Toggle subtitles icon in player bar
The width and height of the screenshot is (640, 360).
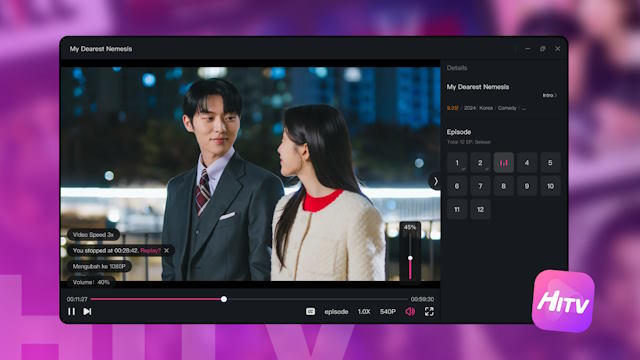click(310, 311)
